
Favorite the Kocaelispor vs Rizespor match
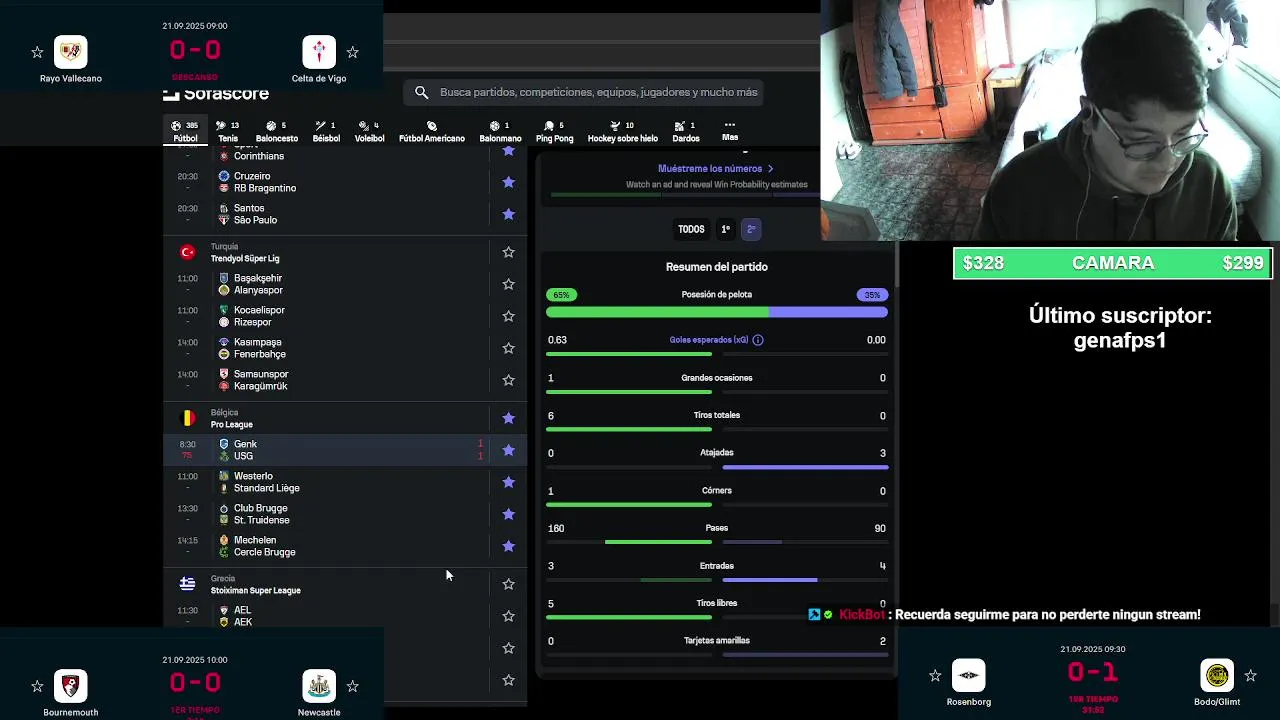click(x=508, y=316)
